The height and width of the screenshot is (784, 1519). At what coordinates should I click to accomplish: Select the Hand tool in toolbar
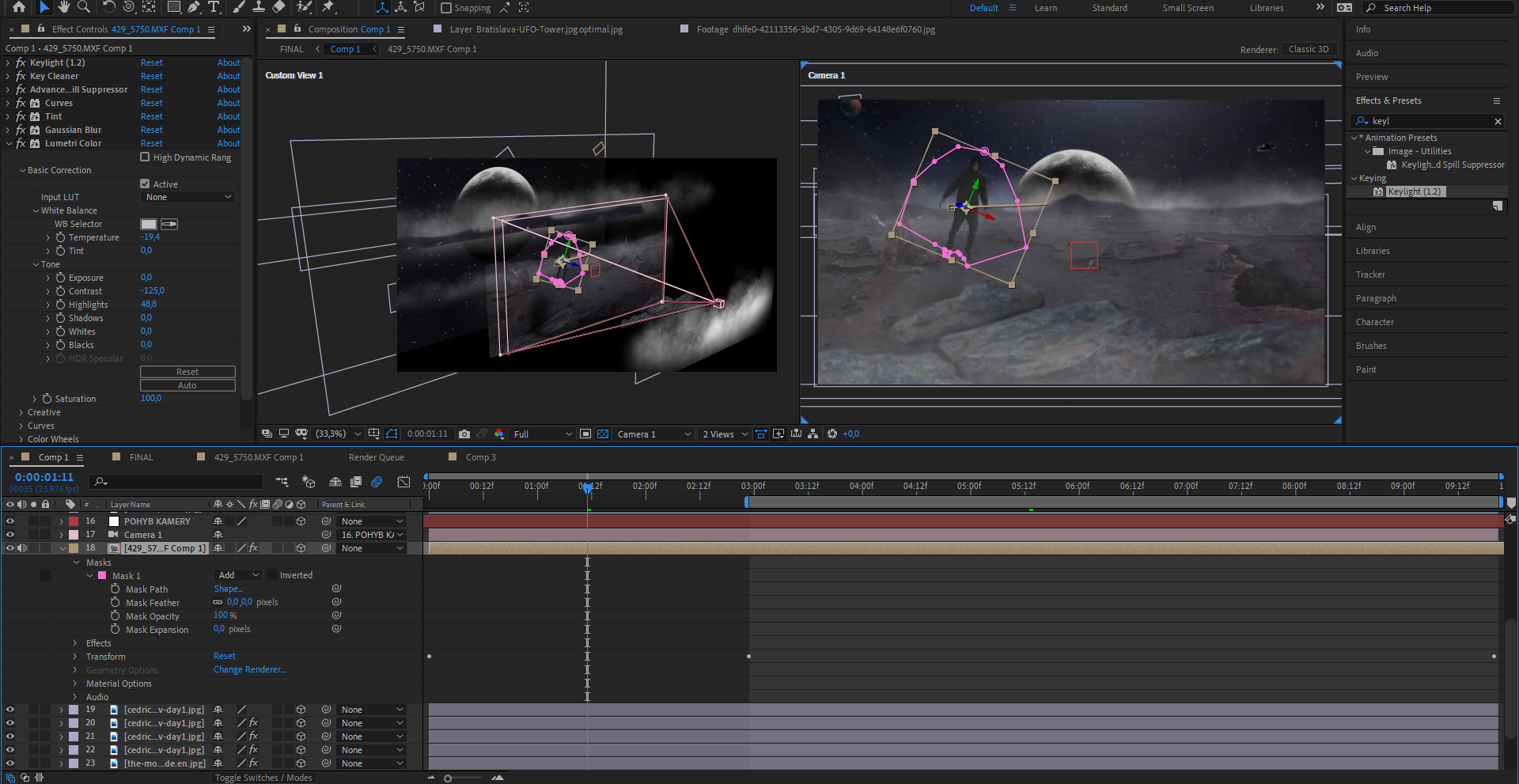pyautogui.click(x=64, y=7)
